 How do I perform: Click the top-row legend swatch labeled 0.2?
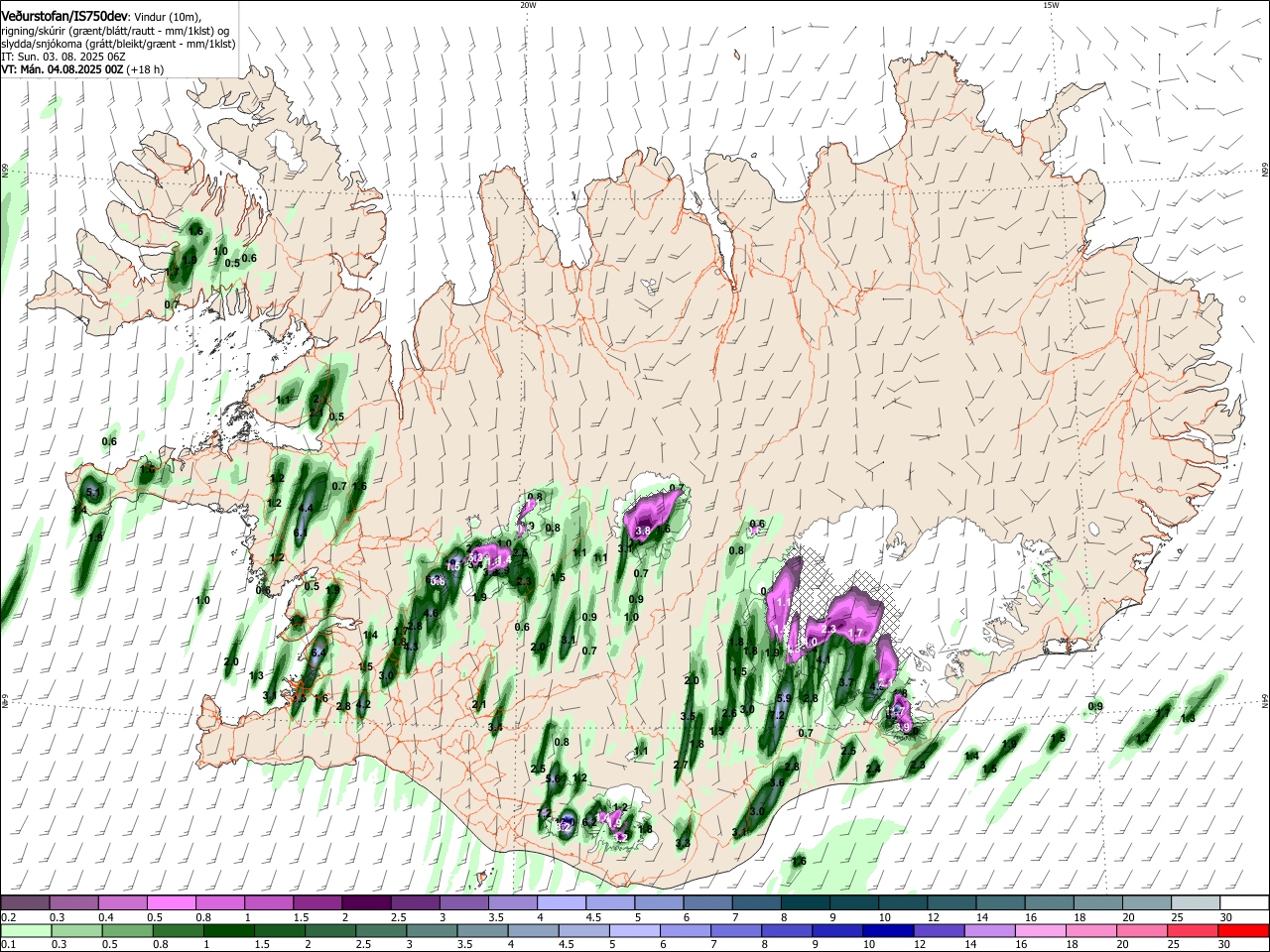pyautogui.click(x=25, y=903)
